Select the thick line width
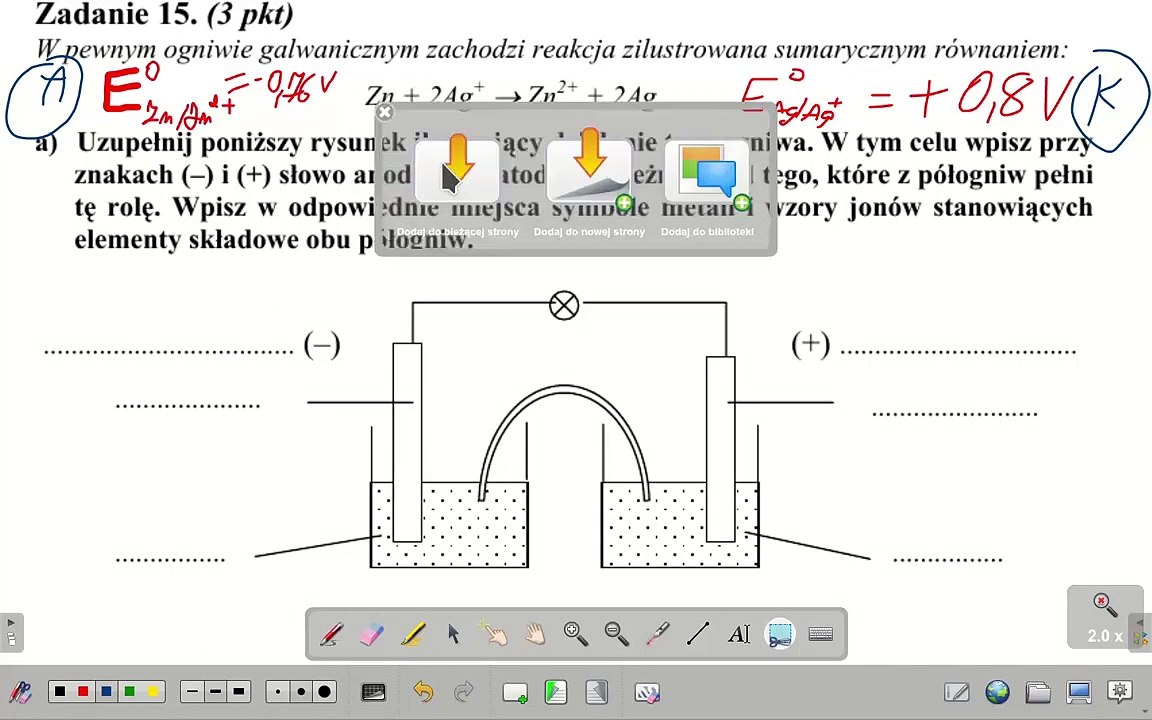 point(239,691)
